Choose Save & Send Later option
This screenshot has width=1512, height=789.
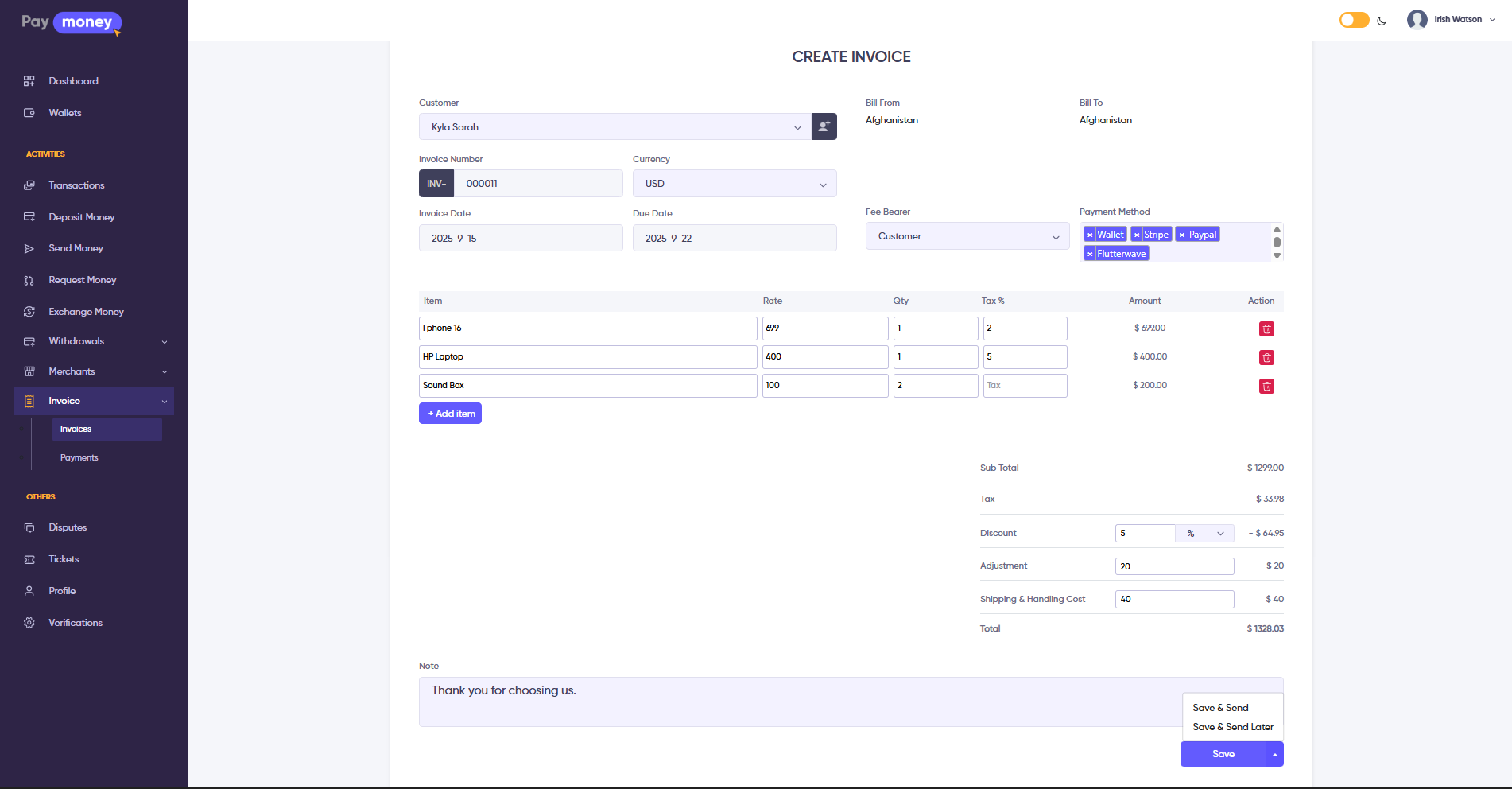coord(1232,727)
